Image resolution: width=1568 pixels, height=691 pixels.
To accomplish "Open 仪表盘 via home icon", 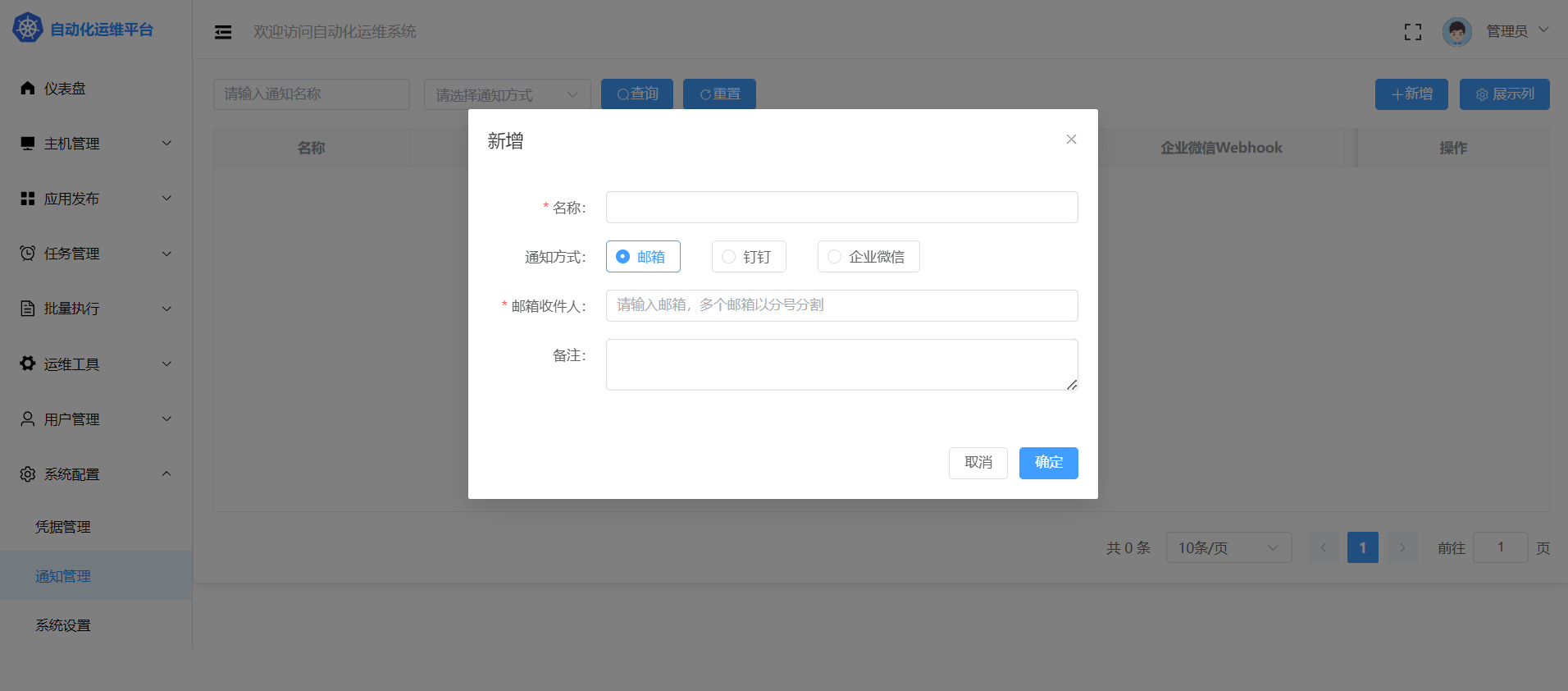I will [x=28, y=89].
